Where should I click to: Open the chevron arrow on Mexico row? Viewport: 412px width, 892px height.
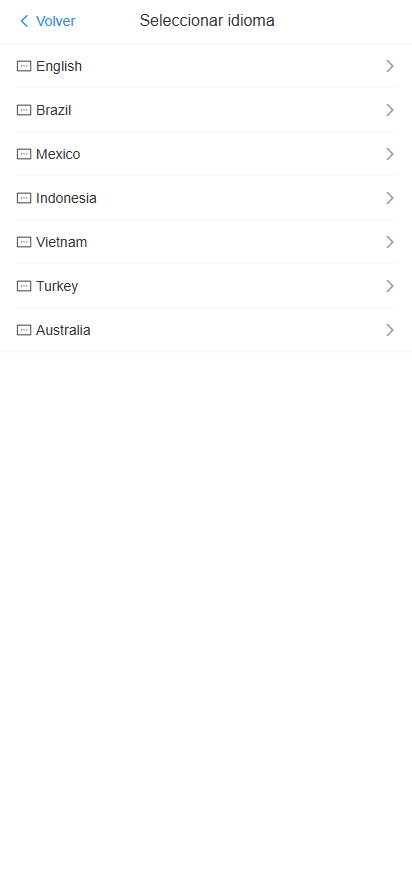tap(390, 154)
